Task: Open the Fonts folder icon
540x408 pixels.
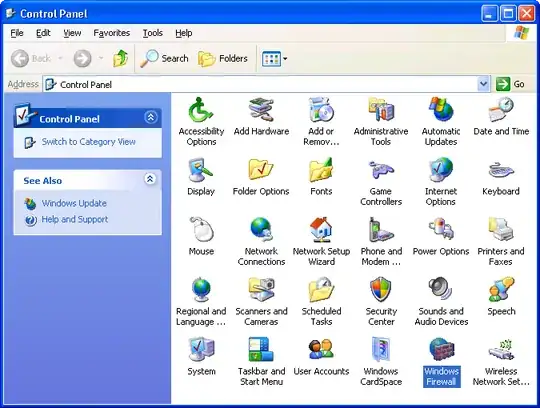Action: pyautogui.click(x=321, y=170)
